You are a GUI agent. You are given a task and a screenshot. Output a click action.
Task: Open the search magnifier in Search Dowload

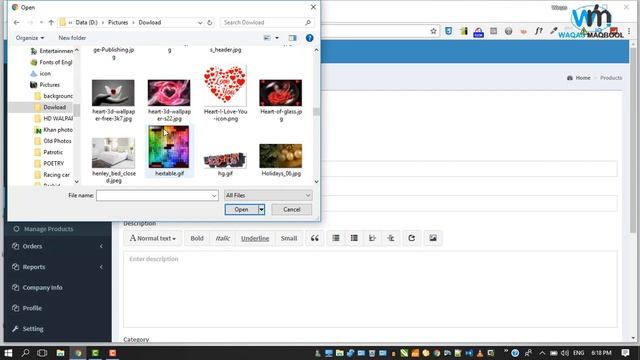pos(308,22)
